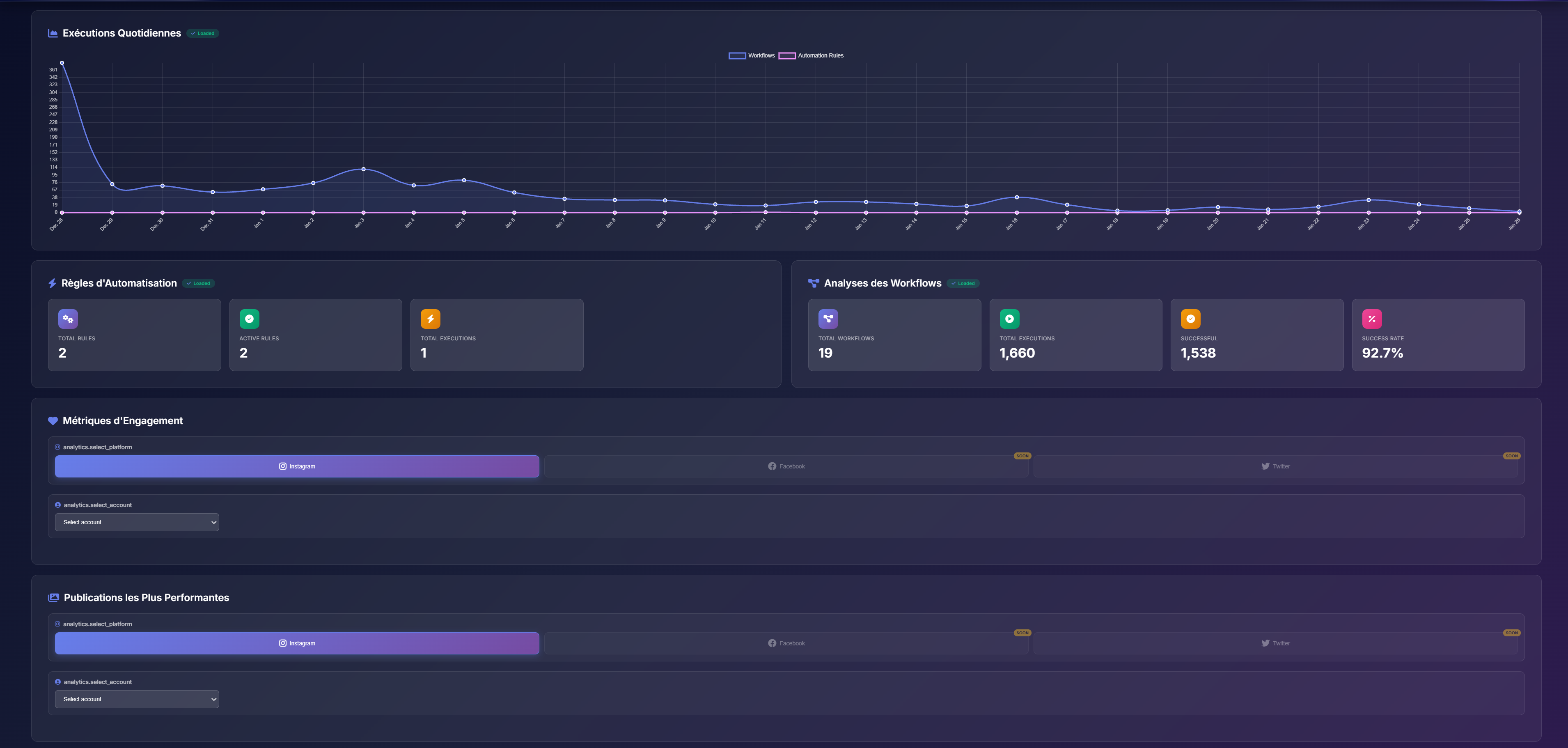The width and height of the screenshot is (1568, 748).
Task: Switch to the Facebook tab in engagement metrics
Action: tap(786, 466)
